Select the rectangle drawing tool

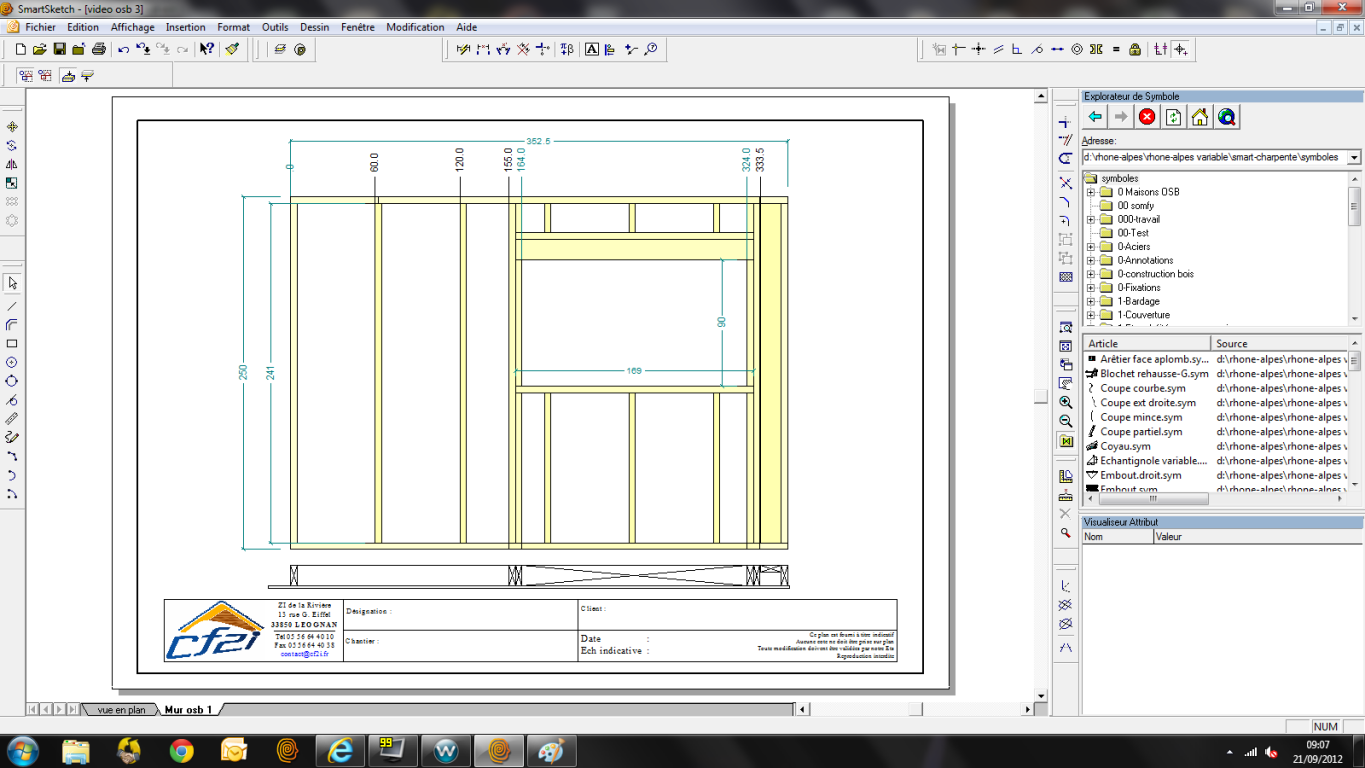[x=12, y=344]
